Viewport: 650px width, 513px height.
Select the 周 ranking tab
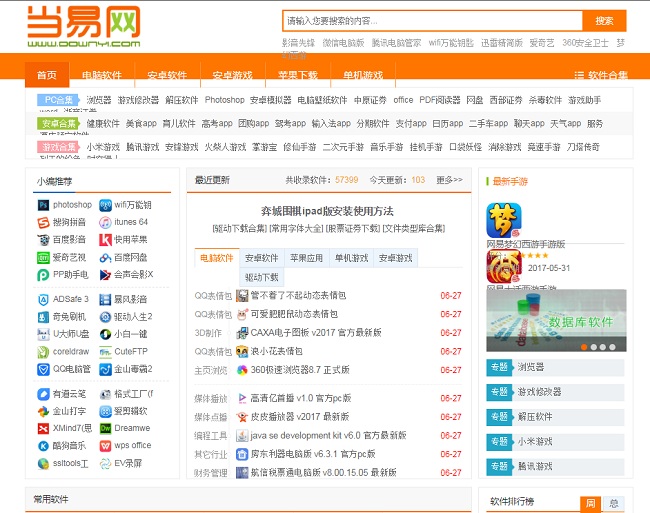click(590, 503)
